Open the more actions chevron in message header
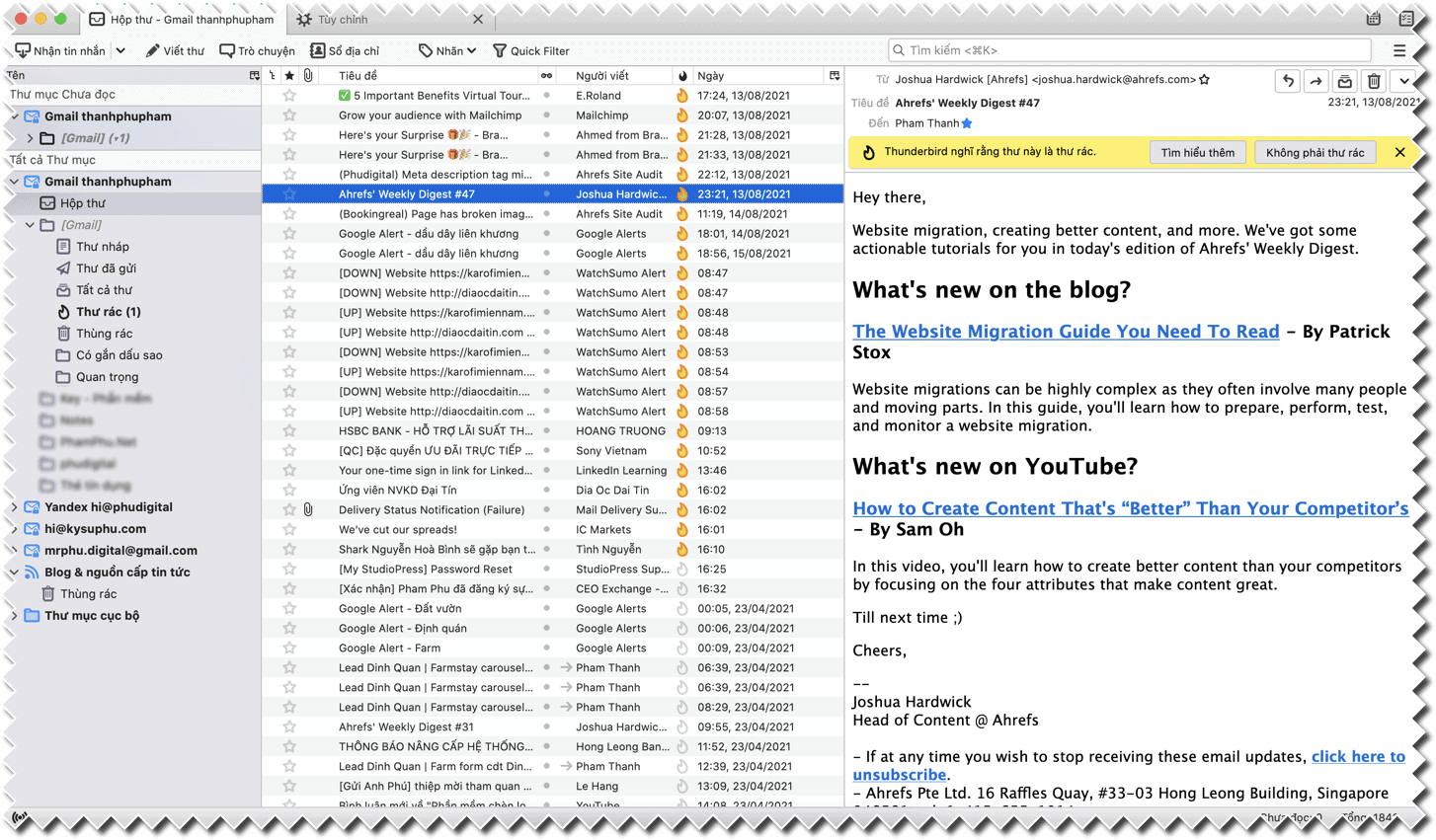 [x=1403, y=81]
